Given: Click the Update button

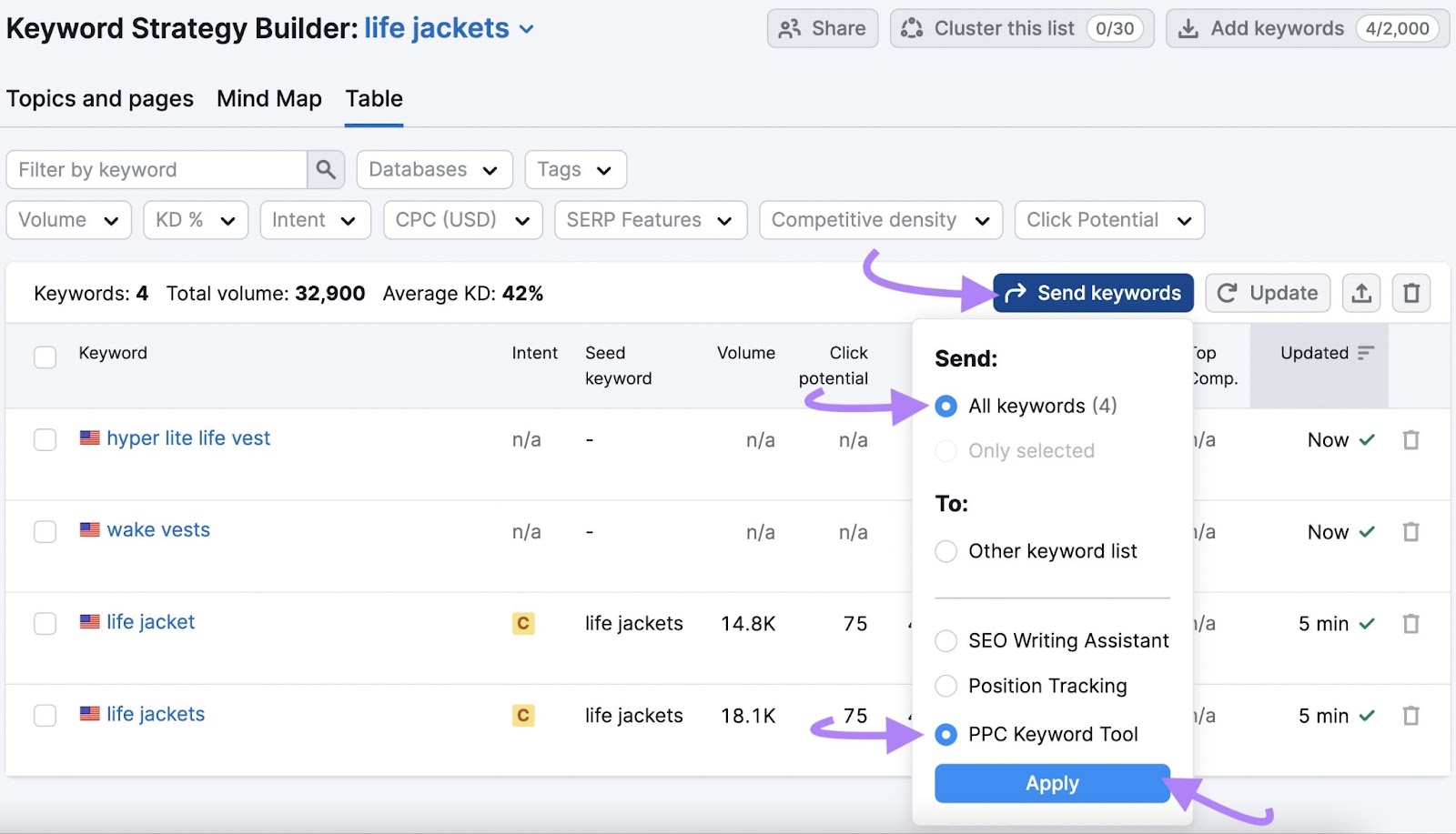Looking at the screenshot, I should pyautogui.click(x=1268, y=293).
